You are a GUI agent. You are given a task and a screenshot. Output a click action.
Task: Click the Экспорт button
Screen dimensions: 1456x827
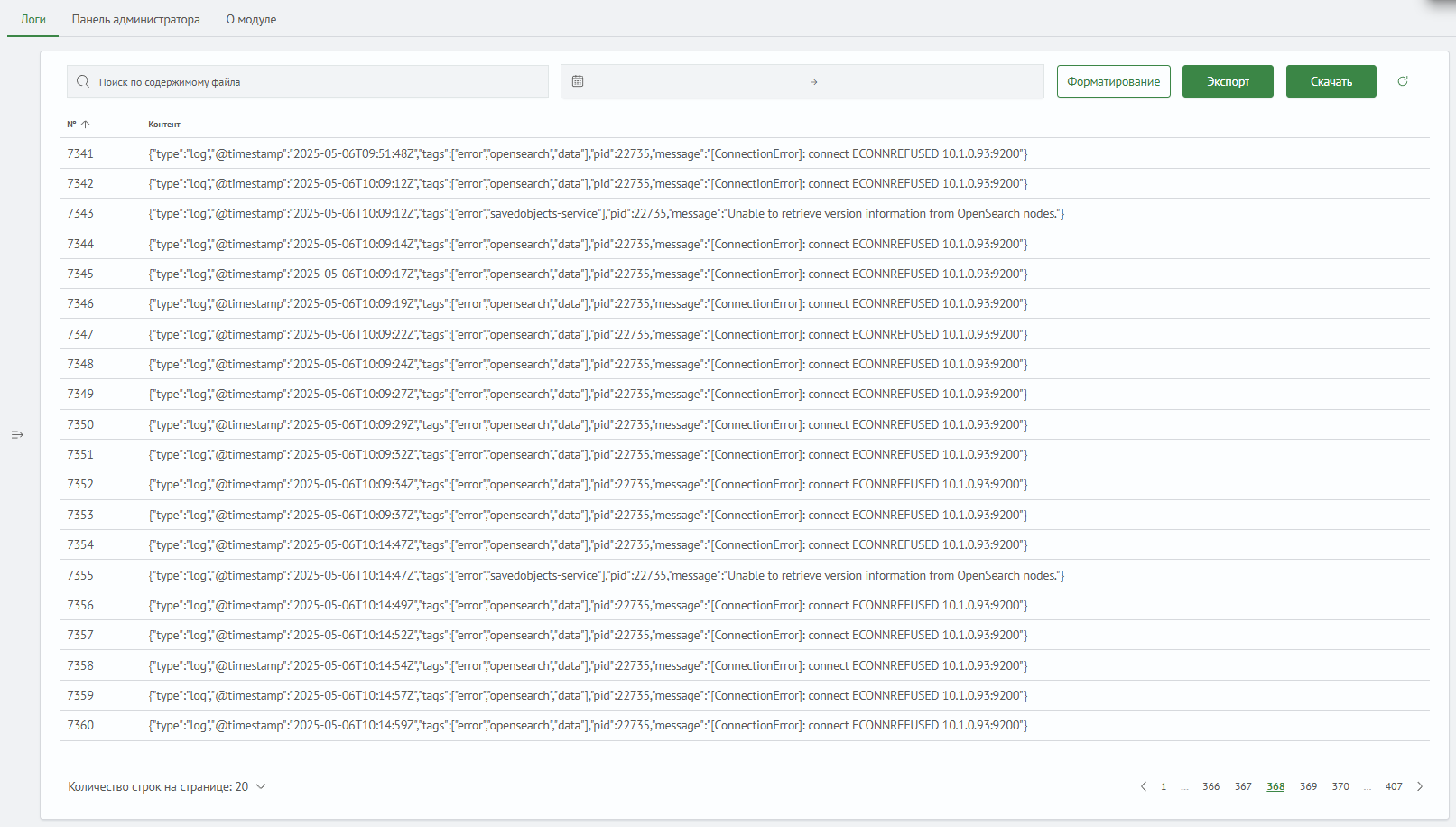pyautogui.click(x=1228, y=81)
